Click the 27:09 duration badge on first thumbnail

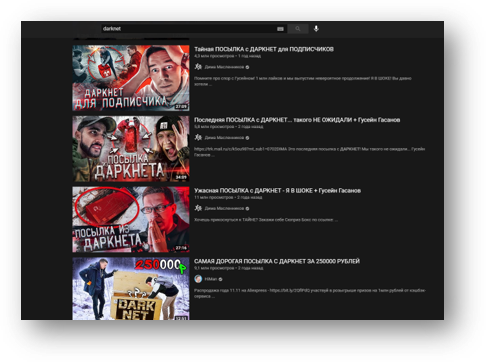[x=181, y=106]
